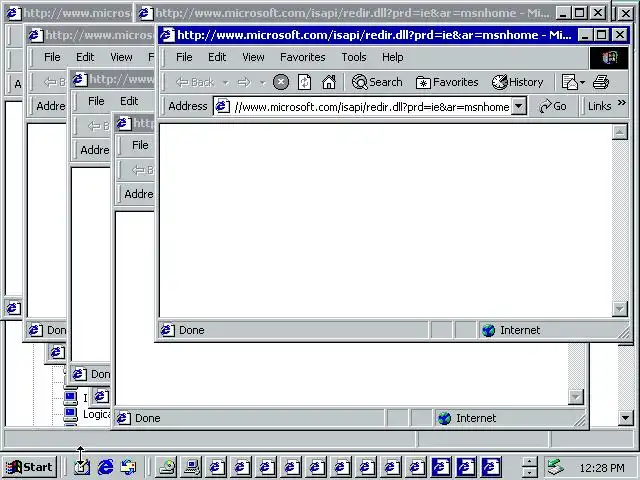Image resolution: width=640 pixels, height=480 pixels.
Task: Click the computer icon beside the Logica tree row
Action: tap(70, 414)
